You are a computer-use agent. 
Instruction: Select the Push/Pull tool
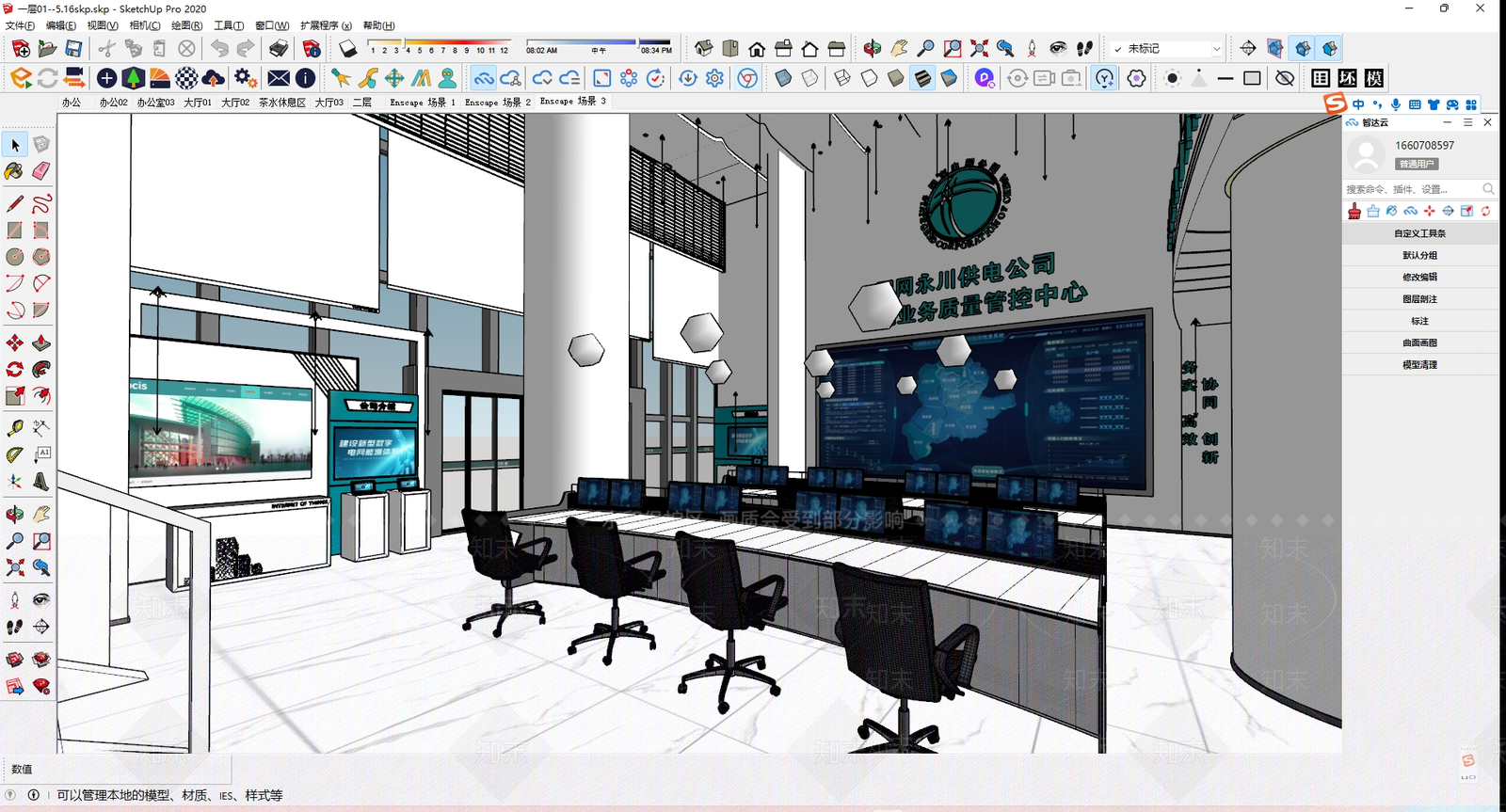click(40, 342)
